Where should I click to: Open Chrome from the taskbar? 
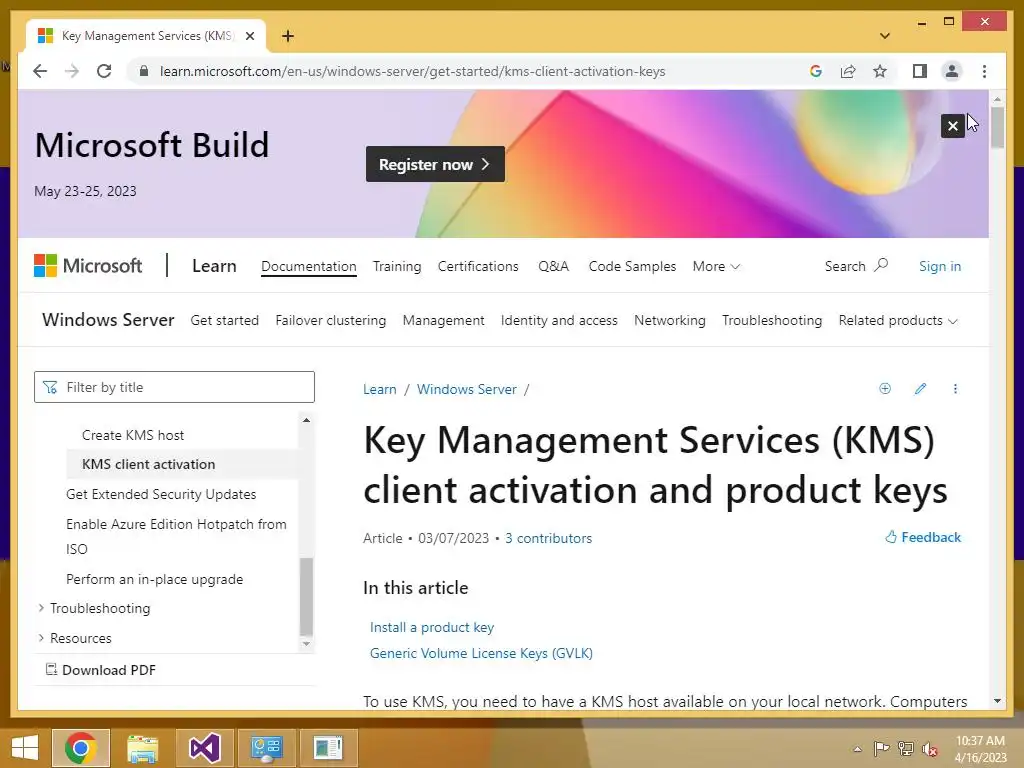pyautogui.click(x=81, y=748)
